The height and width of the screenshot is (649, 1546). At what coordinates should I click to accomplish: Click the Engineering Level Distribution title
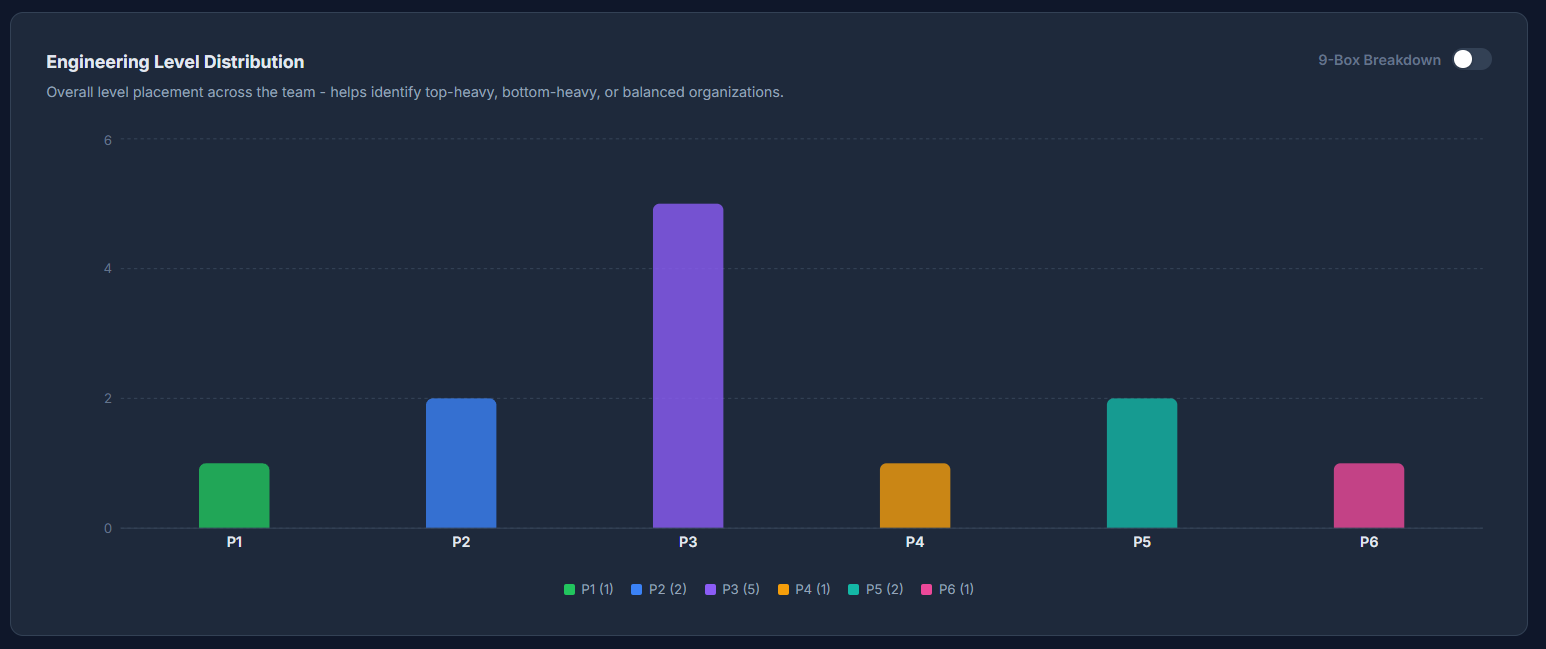174,61
